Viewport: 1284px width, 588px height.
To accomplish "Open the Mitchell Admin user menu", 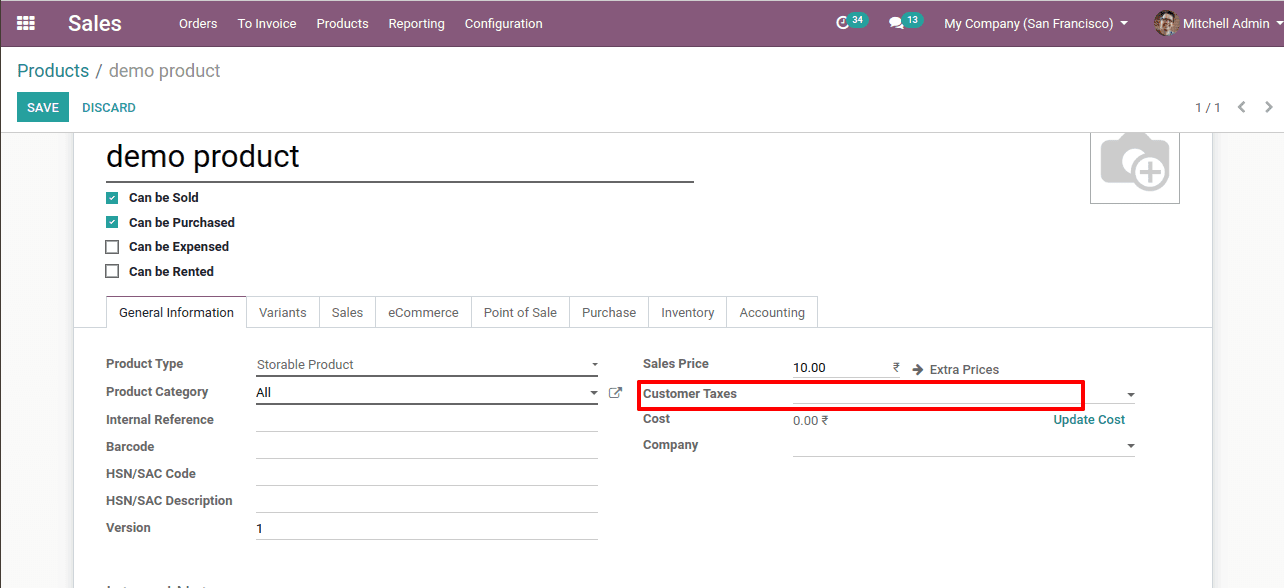I will pyautogui.click(x=1214, y=23).
